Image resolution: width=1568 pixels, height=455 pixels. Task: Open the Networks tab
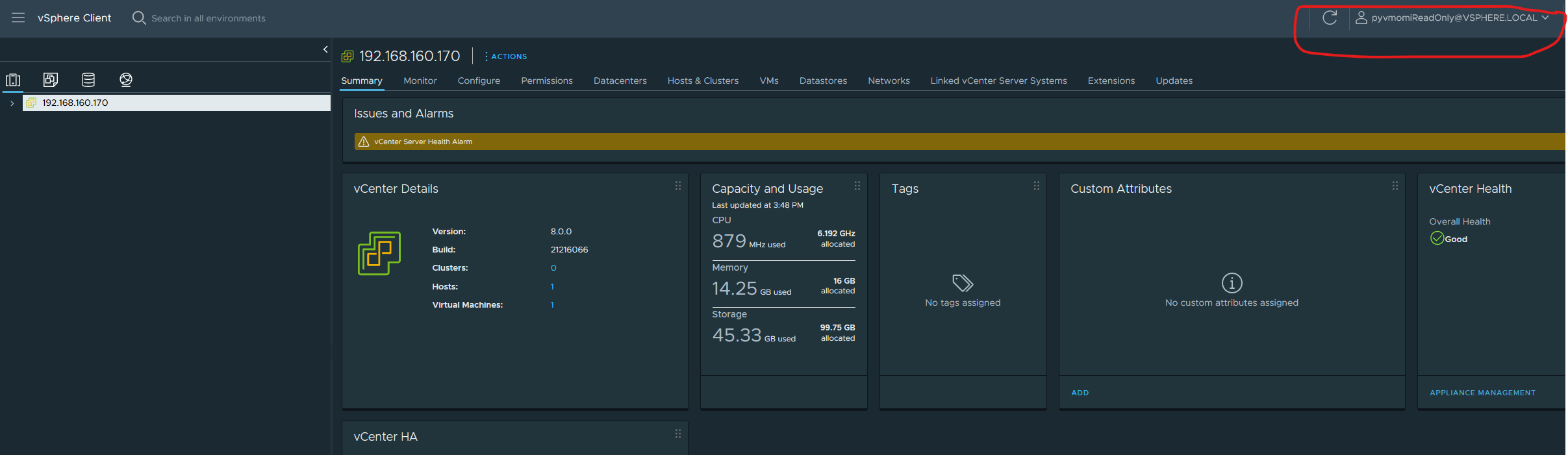pyautogui.click(x=889, y=80)
